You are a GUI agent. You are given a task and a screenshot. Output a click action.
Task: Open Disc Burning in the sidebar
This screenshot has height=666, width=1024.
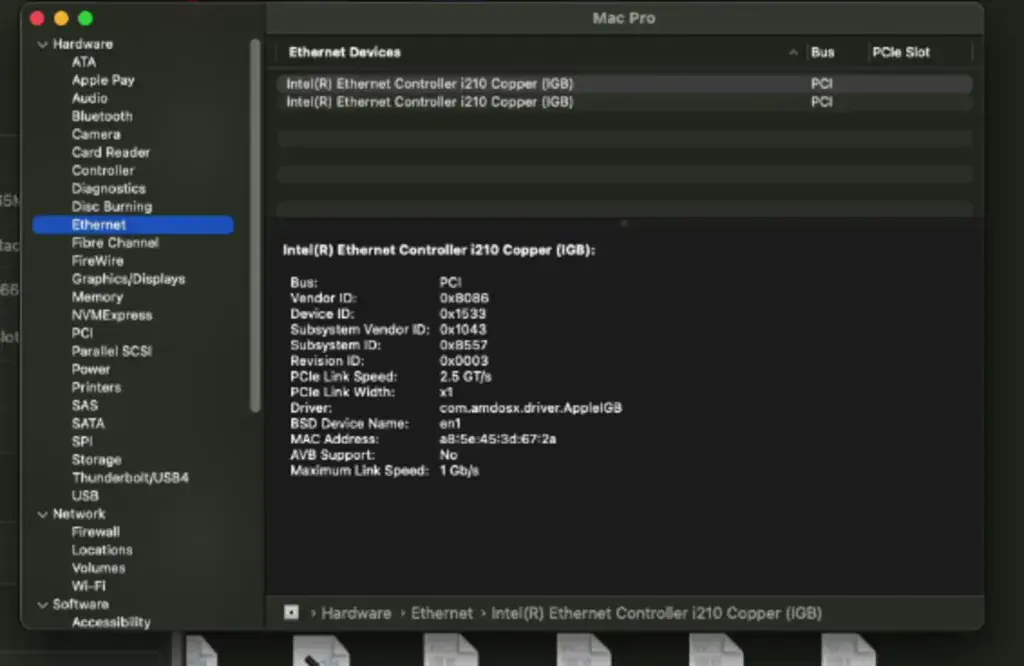[x=112, y=206]
